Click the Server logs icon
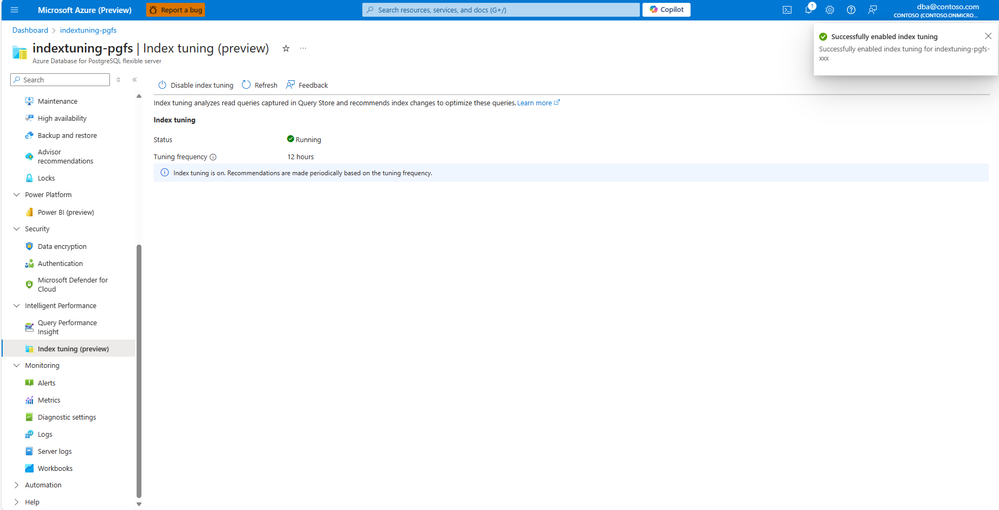999x510 pixels. (29, 451)
